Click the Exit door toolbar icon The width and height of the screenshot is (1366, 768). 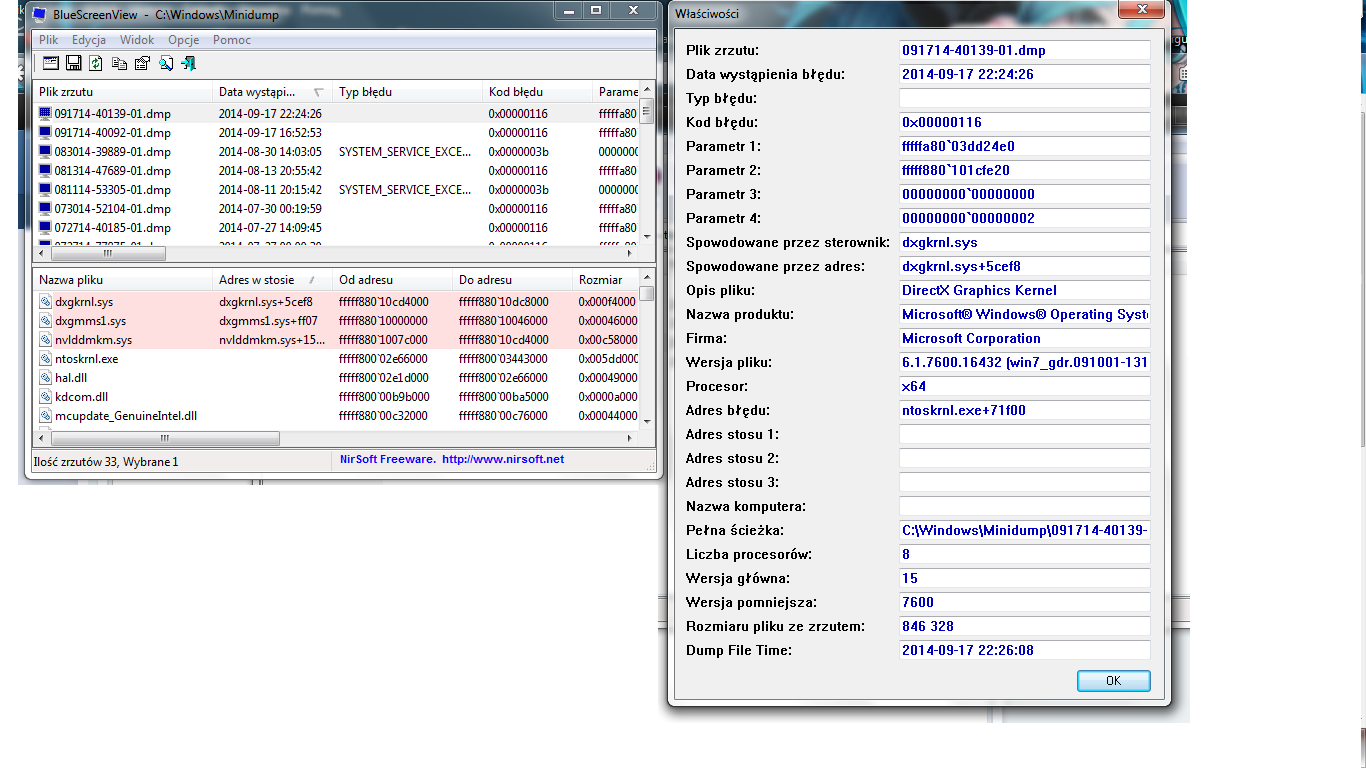188,63
